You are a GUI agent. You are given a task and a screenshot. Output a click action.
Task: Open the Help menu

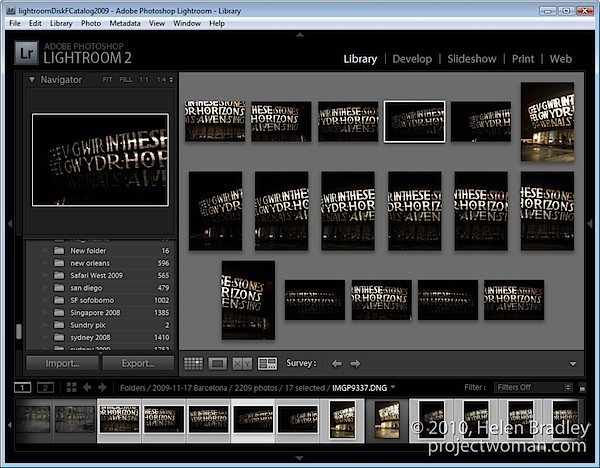[x=217, y=23]
